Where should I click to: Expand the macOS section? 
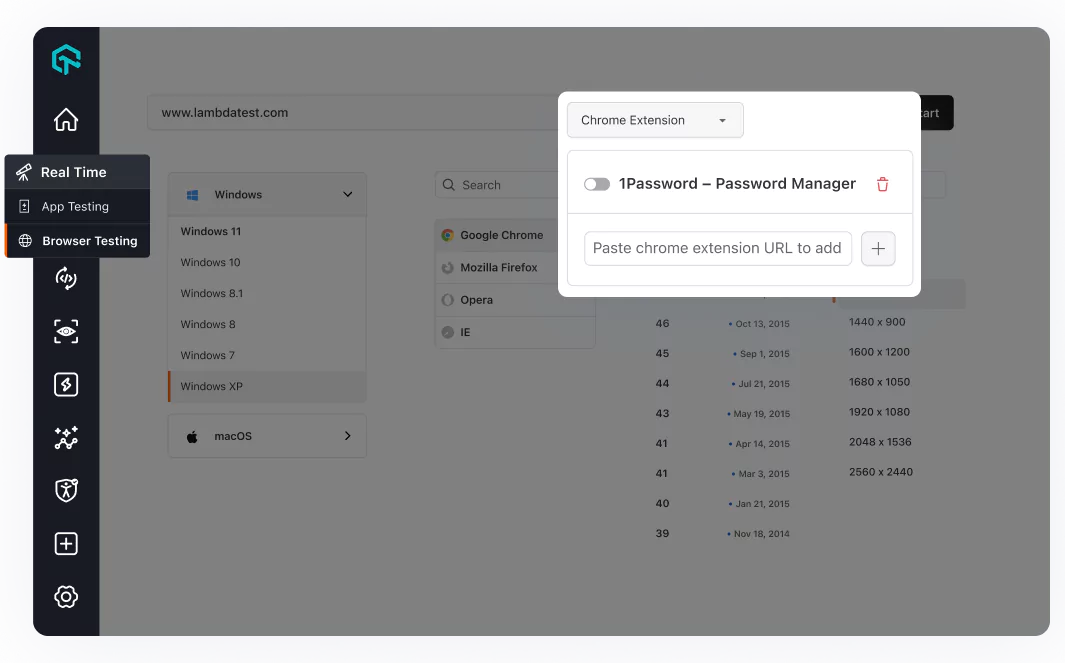(266, 435)
